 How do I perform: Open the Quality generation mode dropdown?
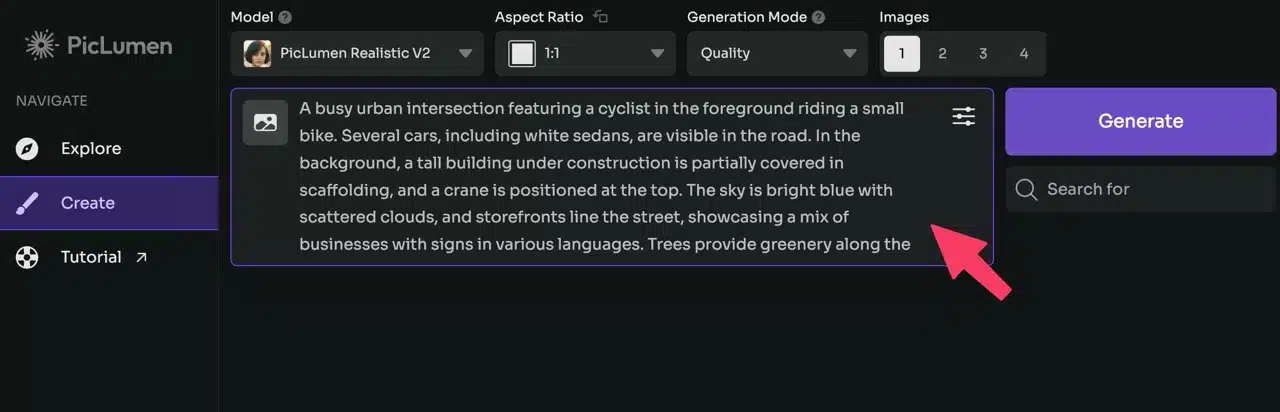point(777,53)
